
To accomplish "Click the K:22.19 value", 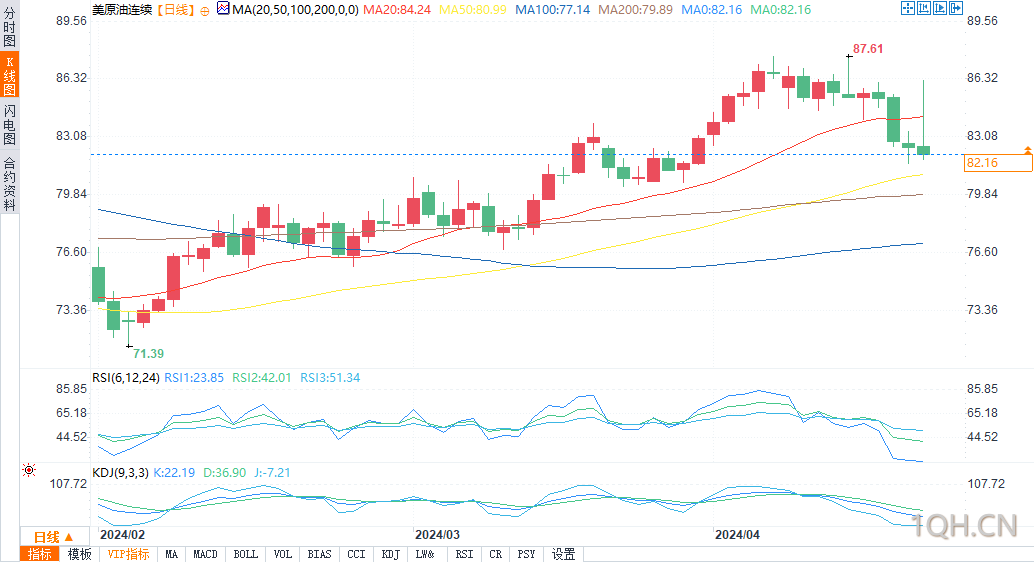I will tap(174, 473).
